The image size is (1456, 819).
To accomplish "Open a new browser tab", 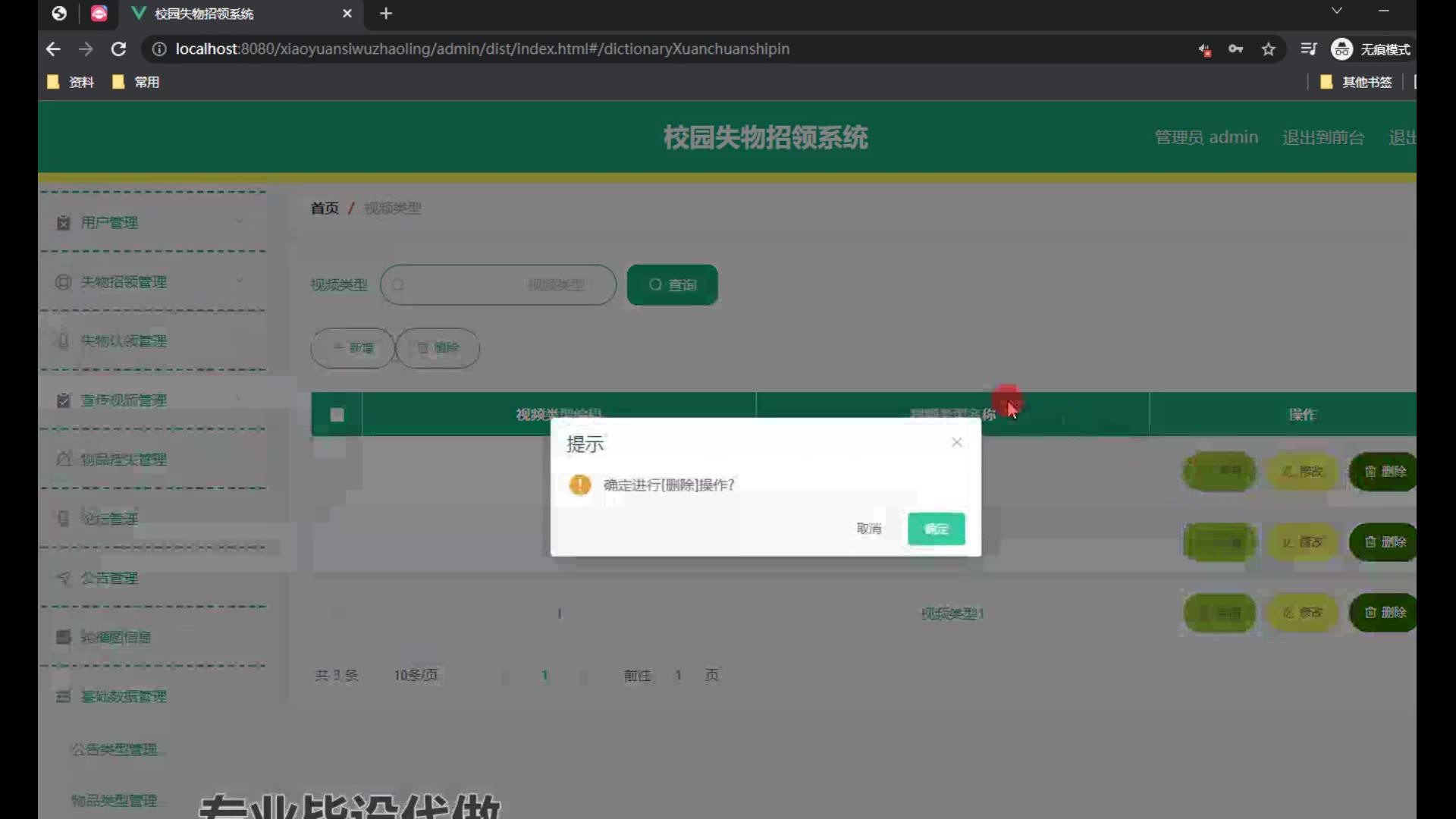I will click(x=386, y=14).
